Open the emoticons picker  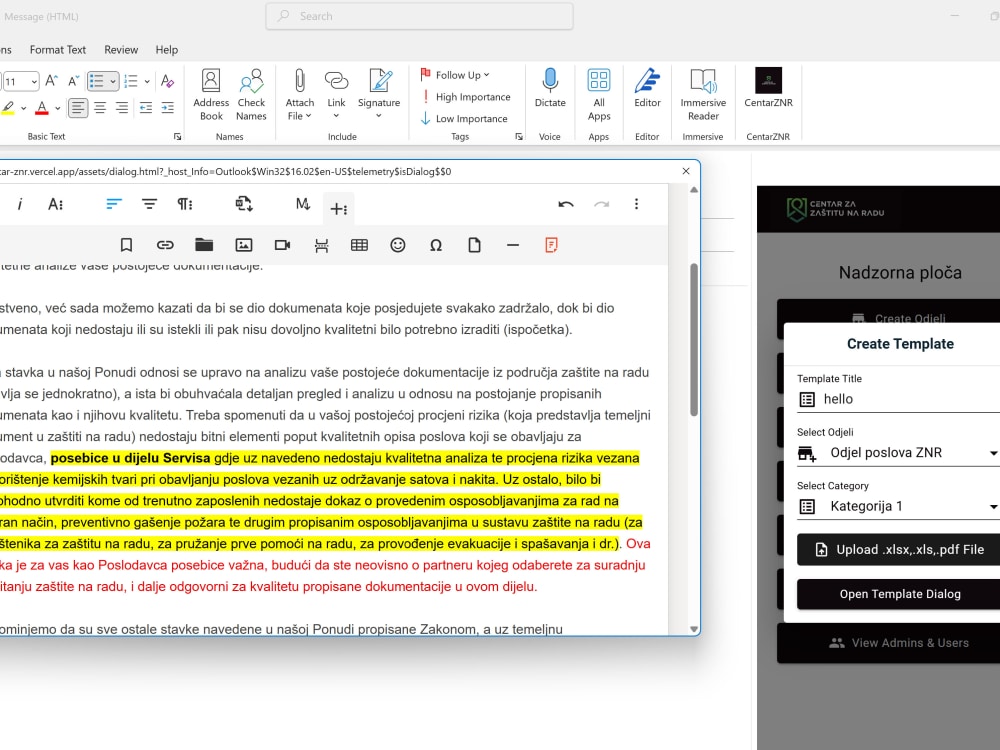398,245
